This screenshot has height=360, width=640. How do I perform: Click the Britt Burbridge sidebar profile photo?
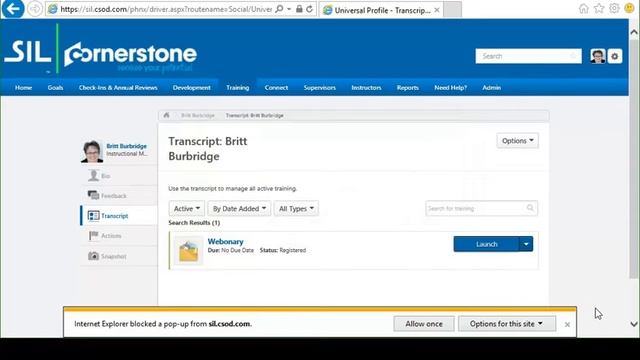(91, 151)
